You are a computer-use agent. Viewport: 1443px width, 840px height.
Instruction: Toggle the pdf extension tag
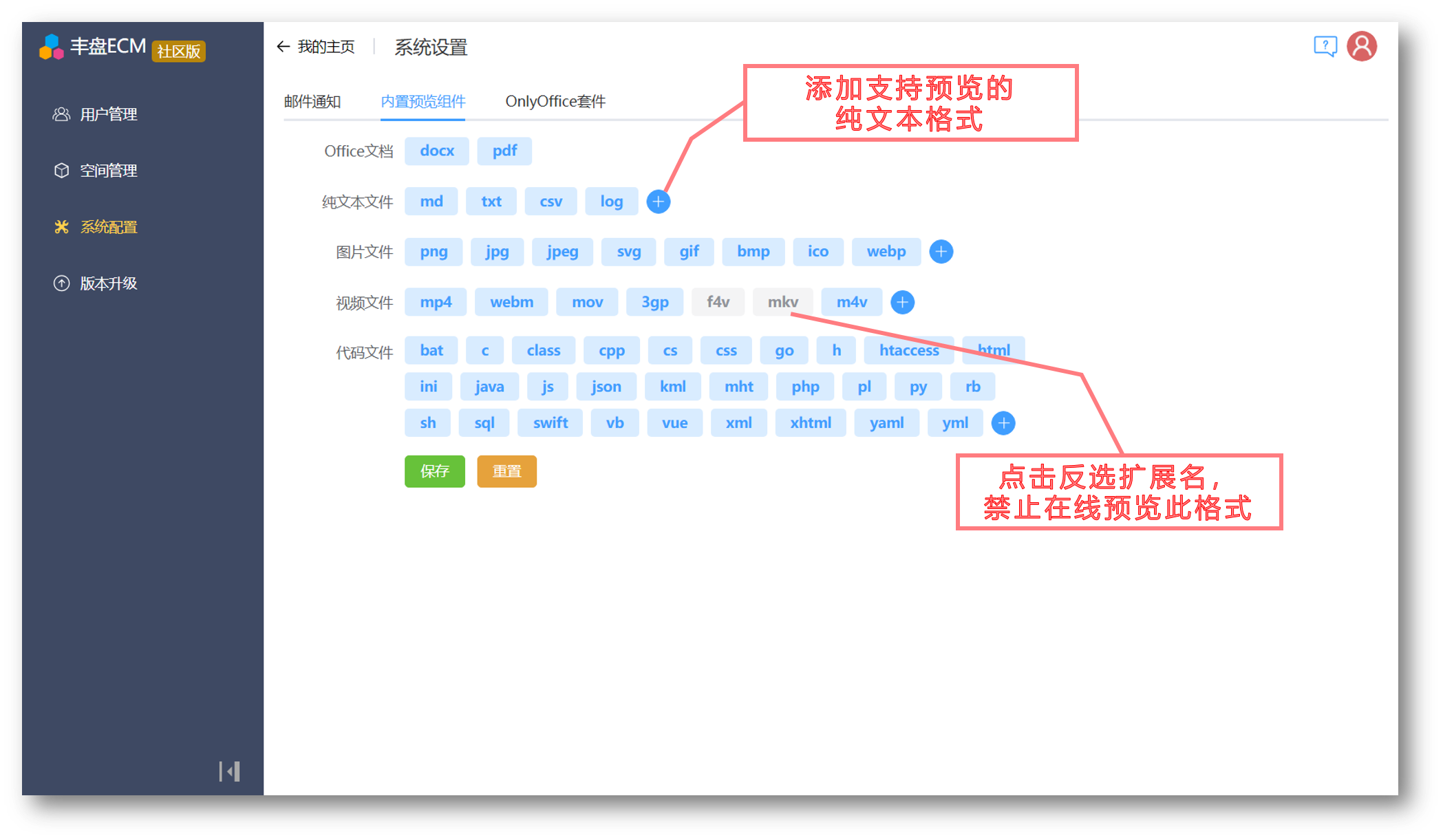pyautogui.click(x=504, y=151)
